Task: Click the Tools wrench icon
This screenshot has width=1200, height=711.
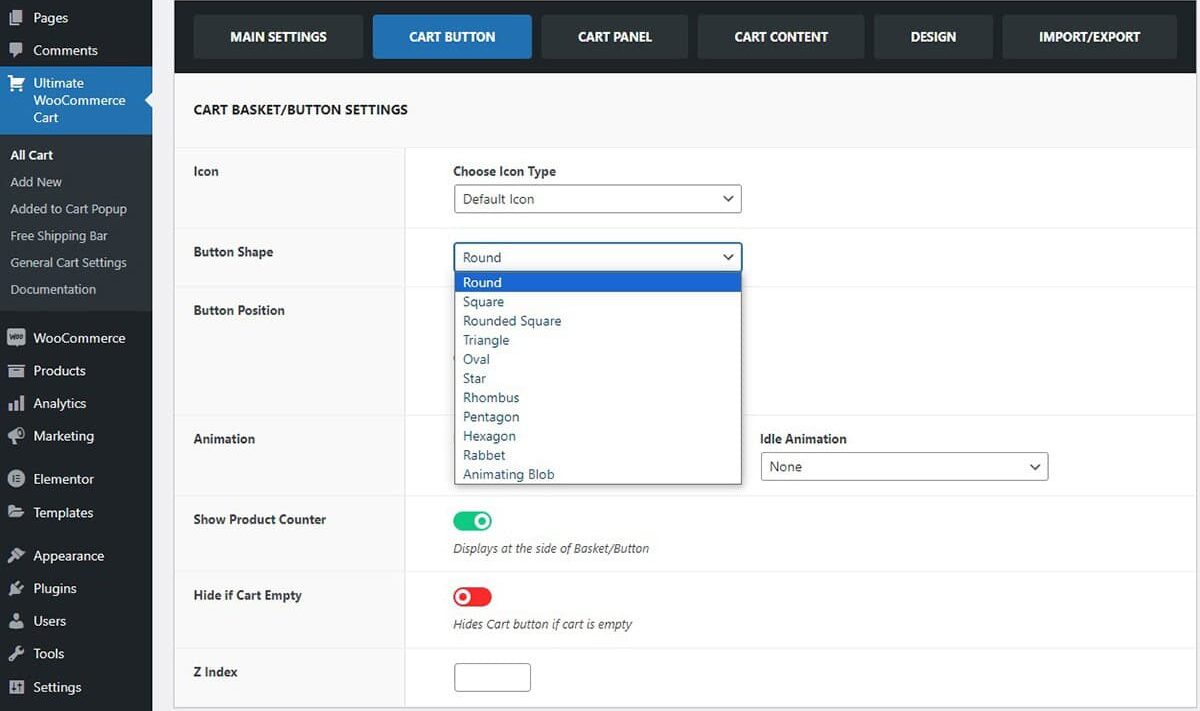Action: tap(16, 654)
